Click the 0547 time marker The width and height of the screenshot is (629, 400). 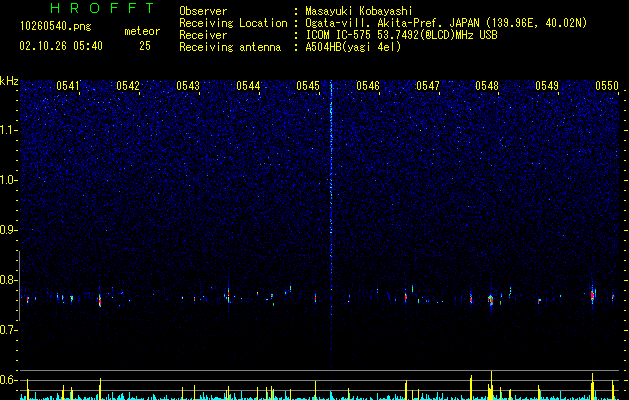coord(428,86)
